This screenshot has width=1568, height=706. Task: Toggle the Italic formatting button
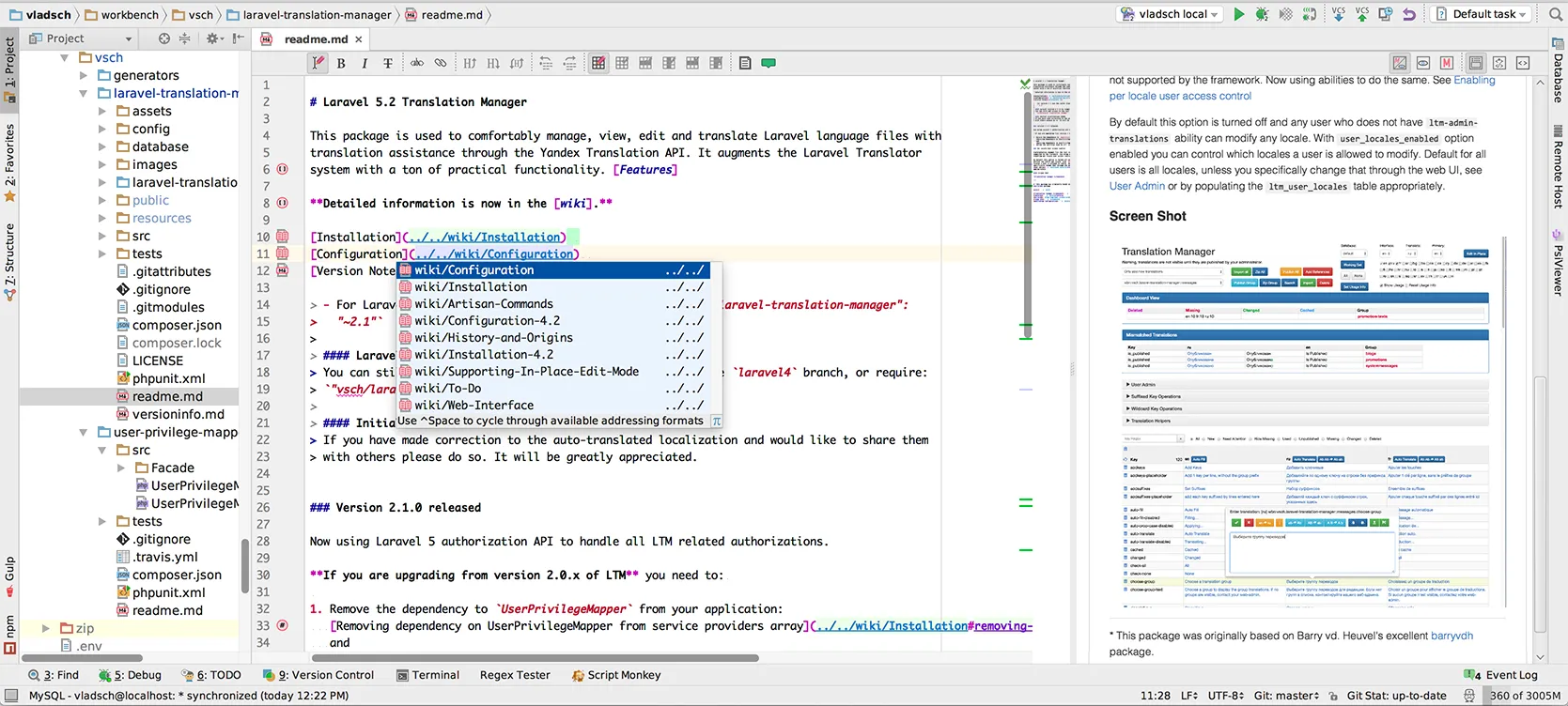click(x=364, y=64)
